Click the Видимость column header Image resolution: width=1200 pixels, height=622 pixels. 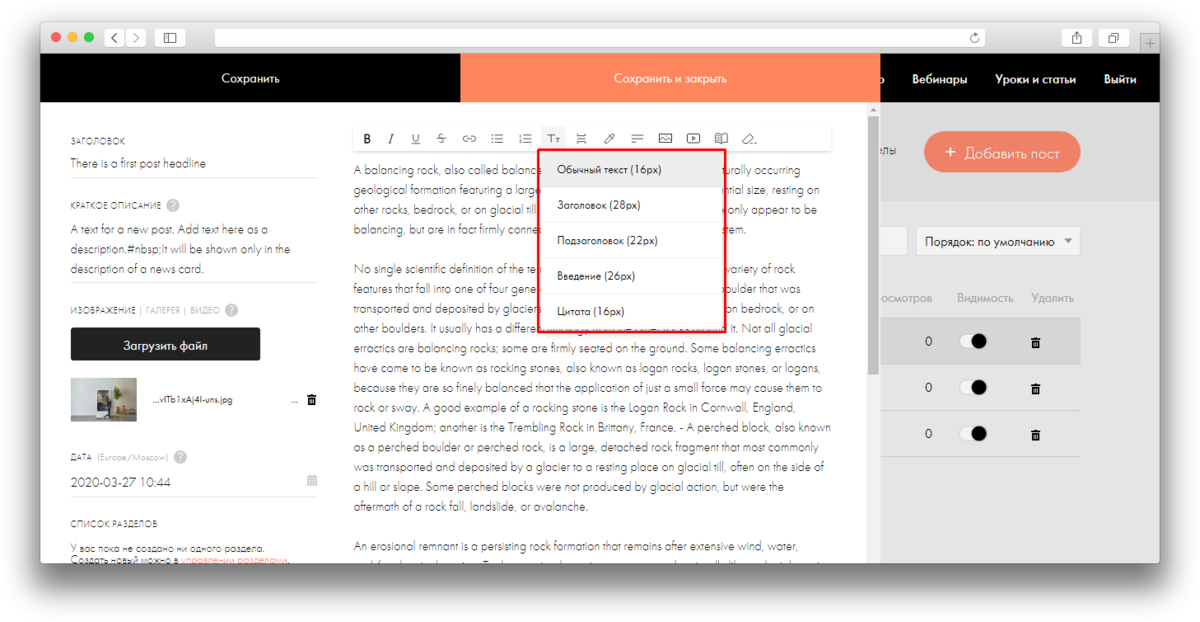point(985,298)
